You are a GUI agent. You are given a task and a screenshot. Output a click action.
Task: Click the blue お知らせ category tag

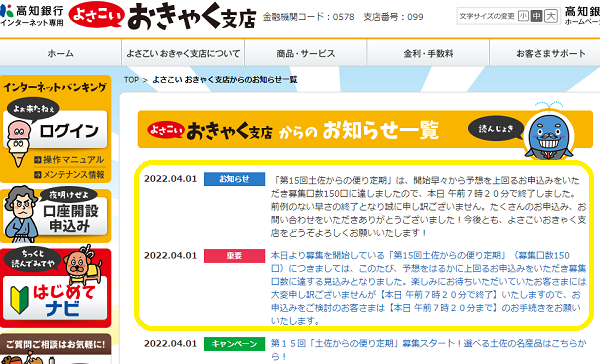pos(234,179)
